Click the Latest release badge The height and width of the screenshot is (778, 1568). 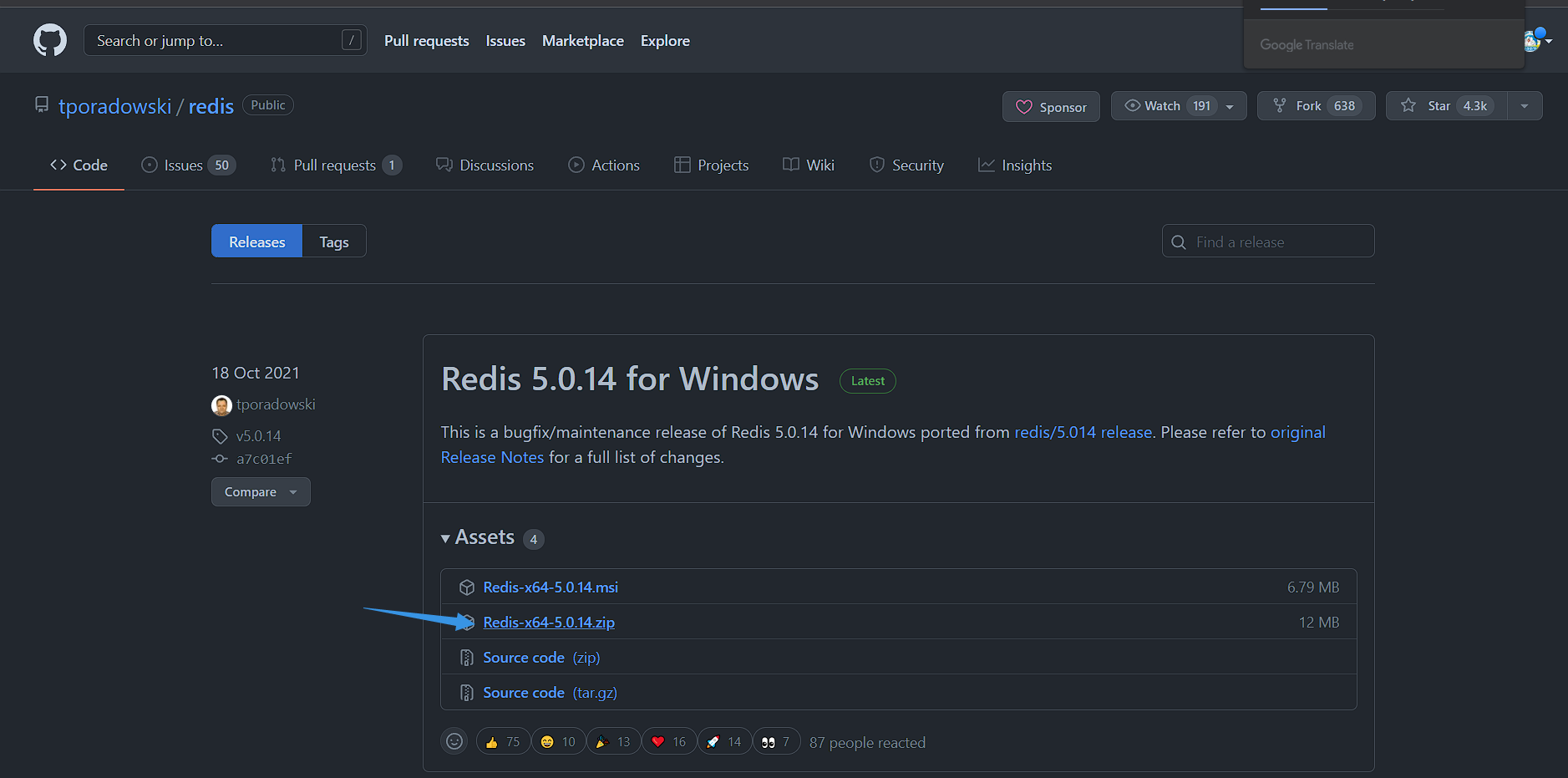tap(868, 381)
